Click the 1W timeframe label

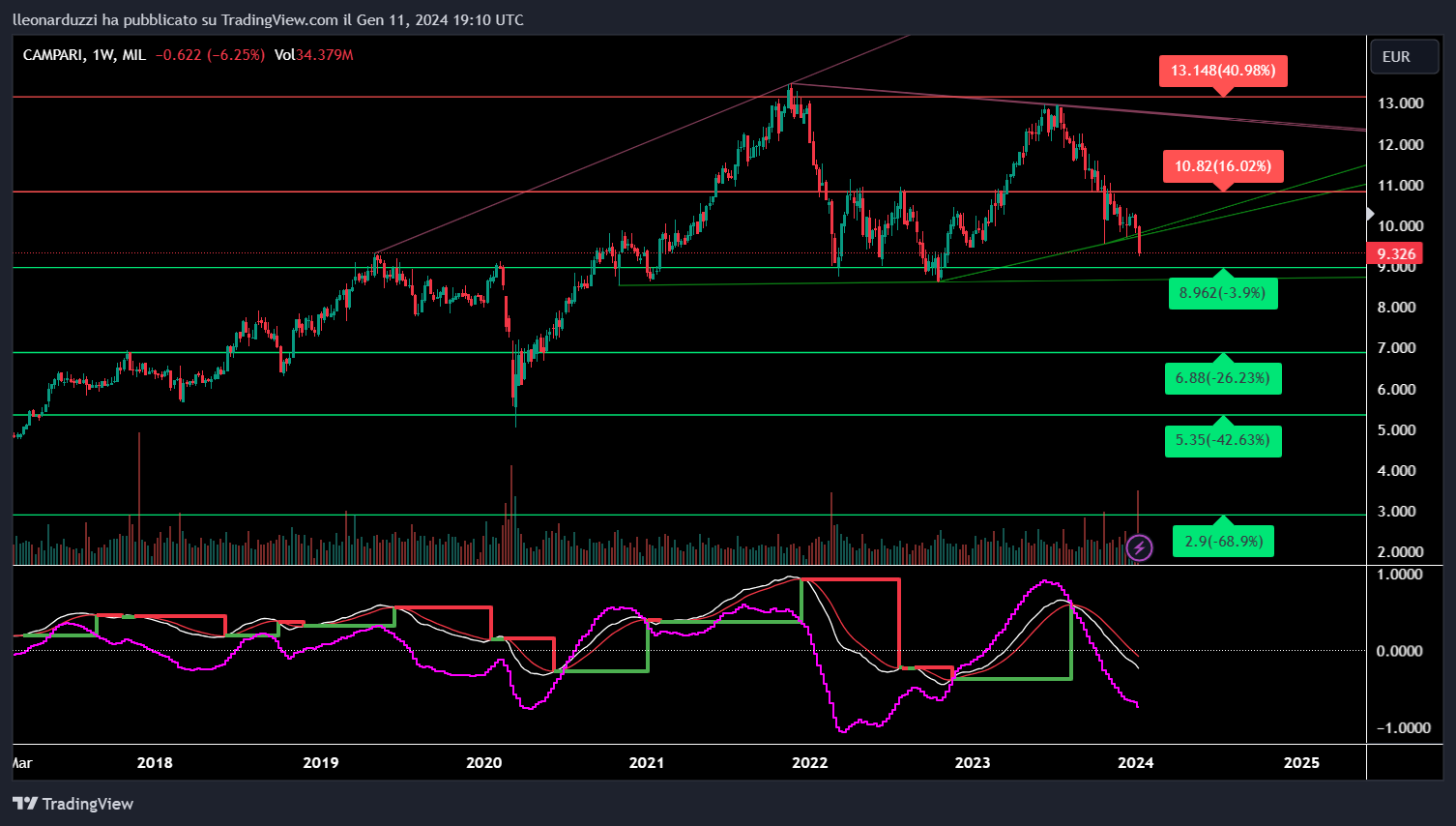point(103,55)
